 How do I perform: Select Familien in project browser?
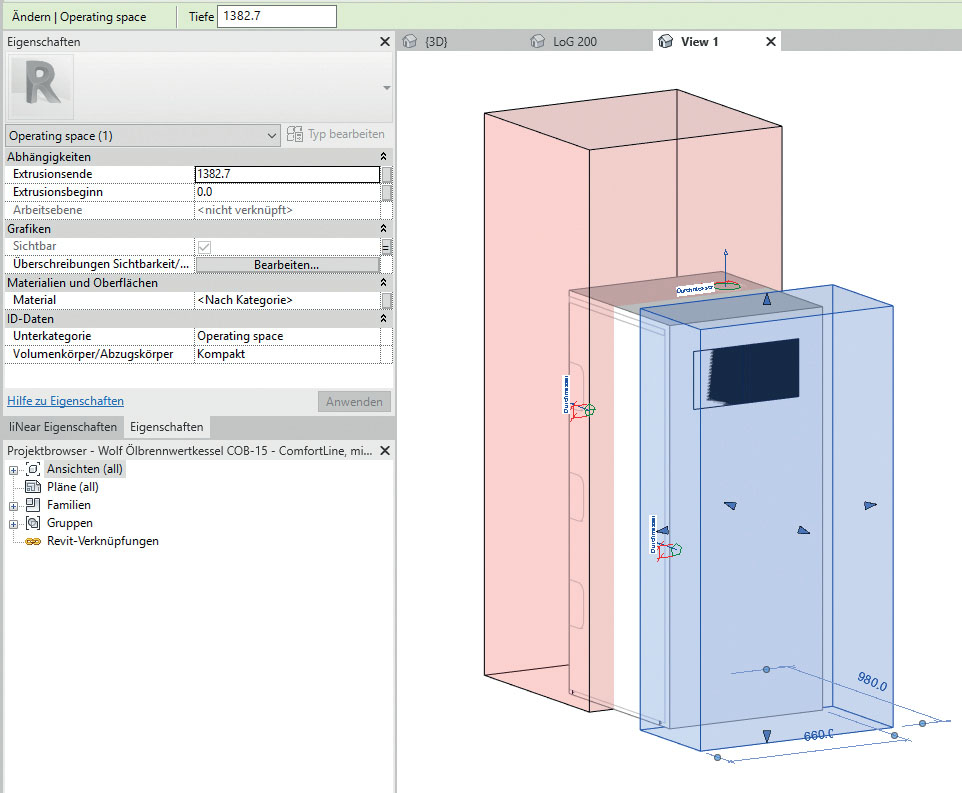click(x=69, y=505)
